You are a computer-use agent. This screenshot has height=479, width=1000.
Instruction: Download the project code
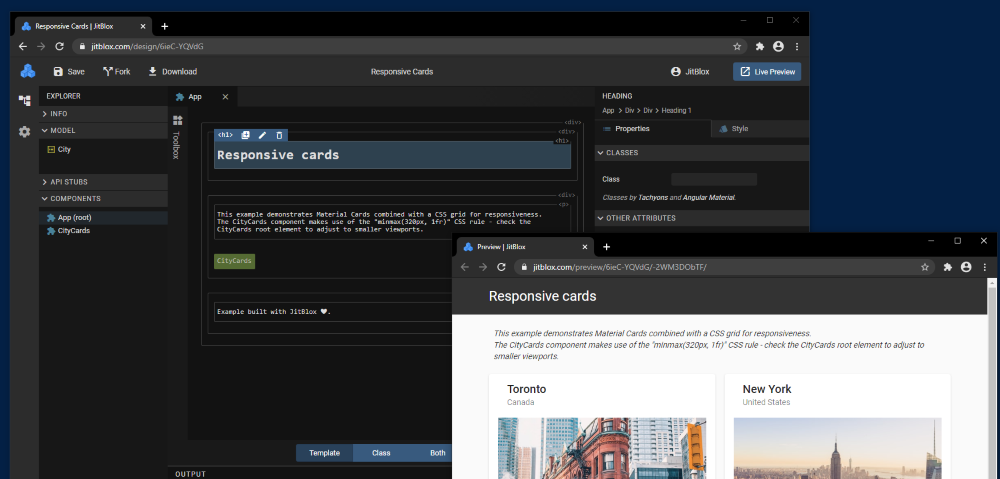tap(173, 71)
